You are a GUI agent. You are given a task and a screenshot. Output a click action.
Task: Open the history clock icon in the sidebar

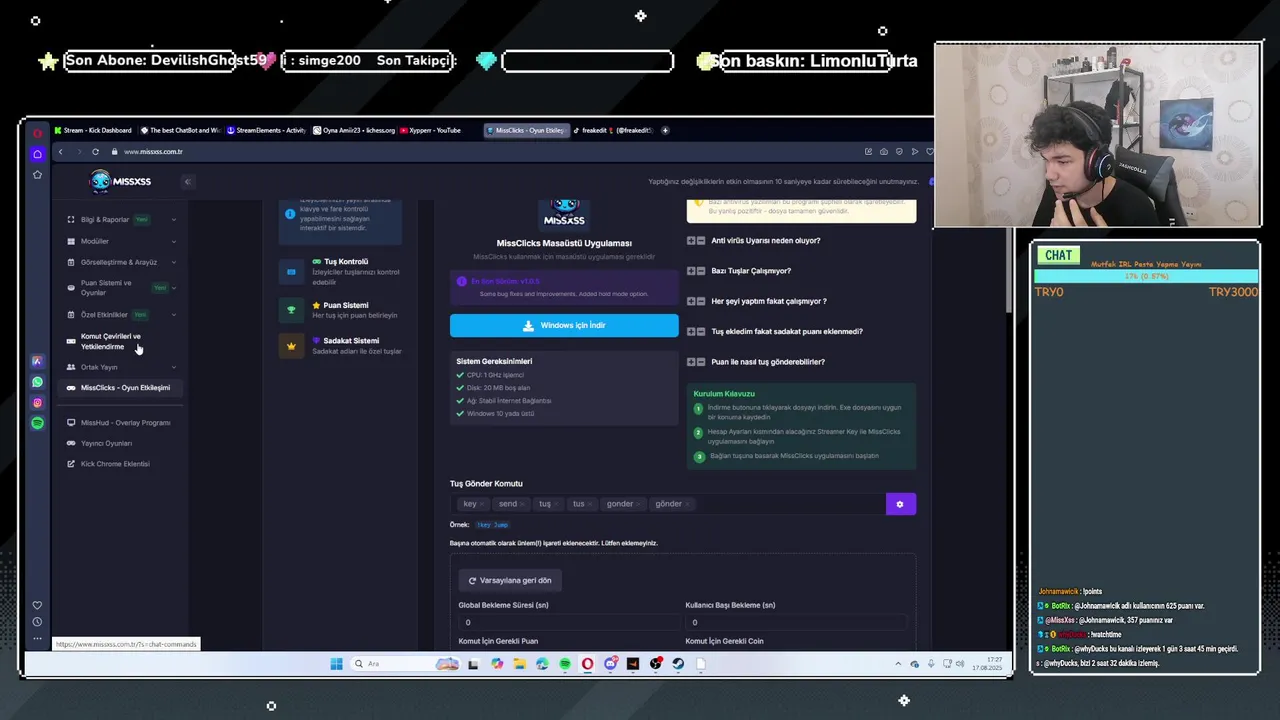37,623
